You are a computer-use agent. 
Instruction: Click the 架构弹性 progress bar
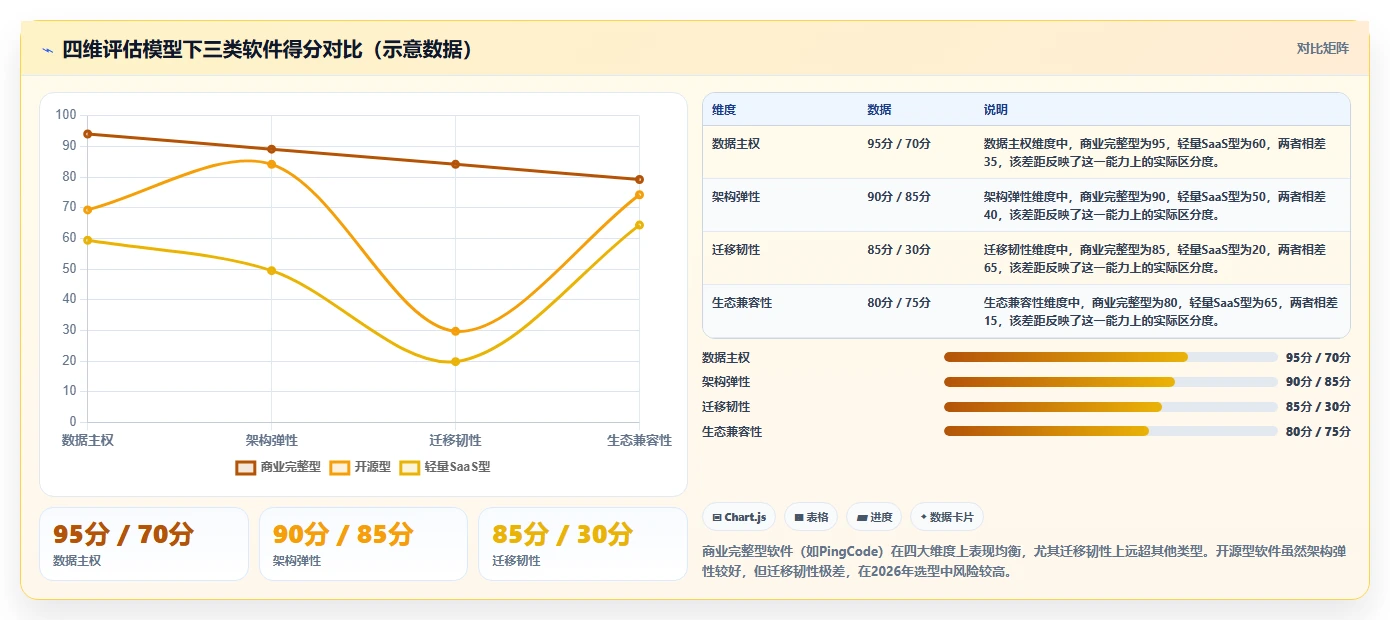(1111, 382)
